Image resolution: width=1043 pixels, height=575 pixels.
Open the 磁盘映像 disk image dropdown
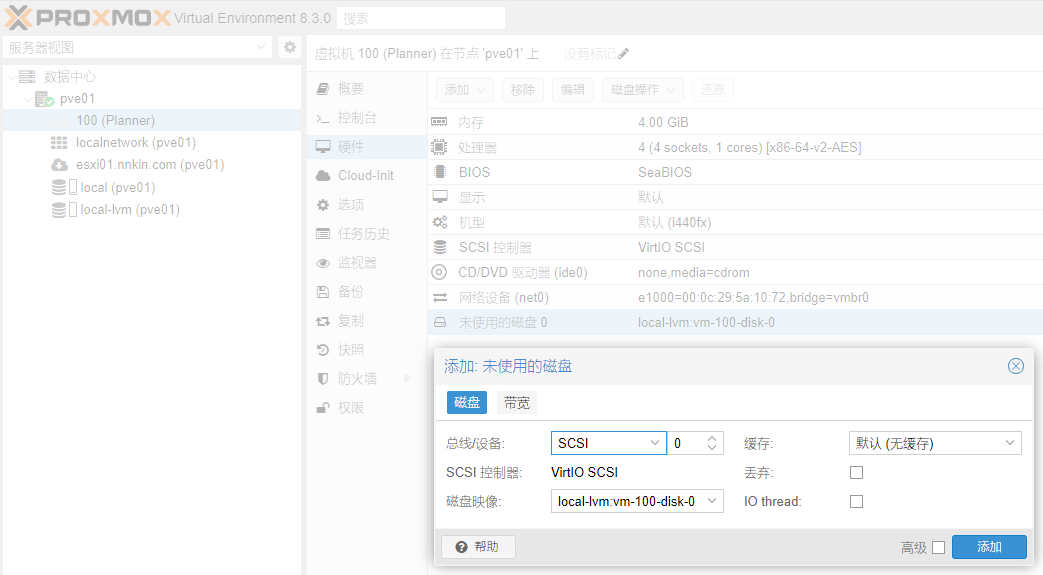tap(636, 501)
